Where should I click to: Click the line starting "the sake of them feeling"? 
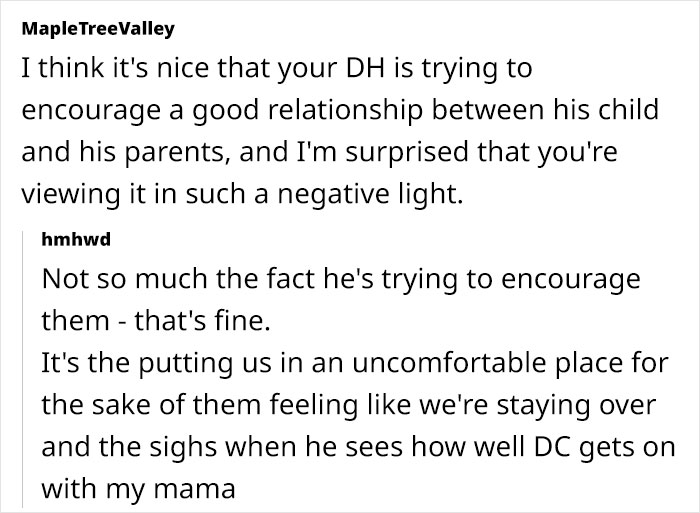pos(349,407)
